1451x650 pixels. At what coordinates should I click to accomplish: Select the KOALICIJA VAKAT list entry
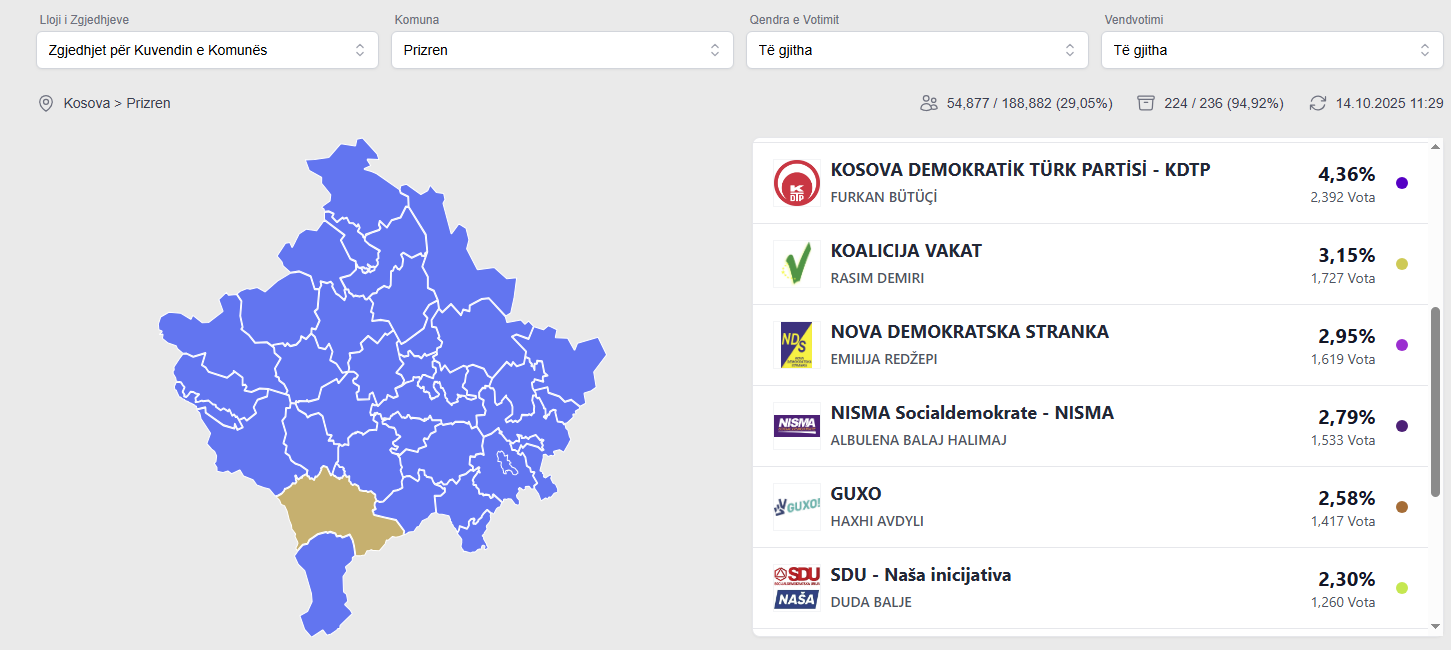click(906, 251)
